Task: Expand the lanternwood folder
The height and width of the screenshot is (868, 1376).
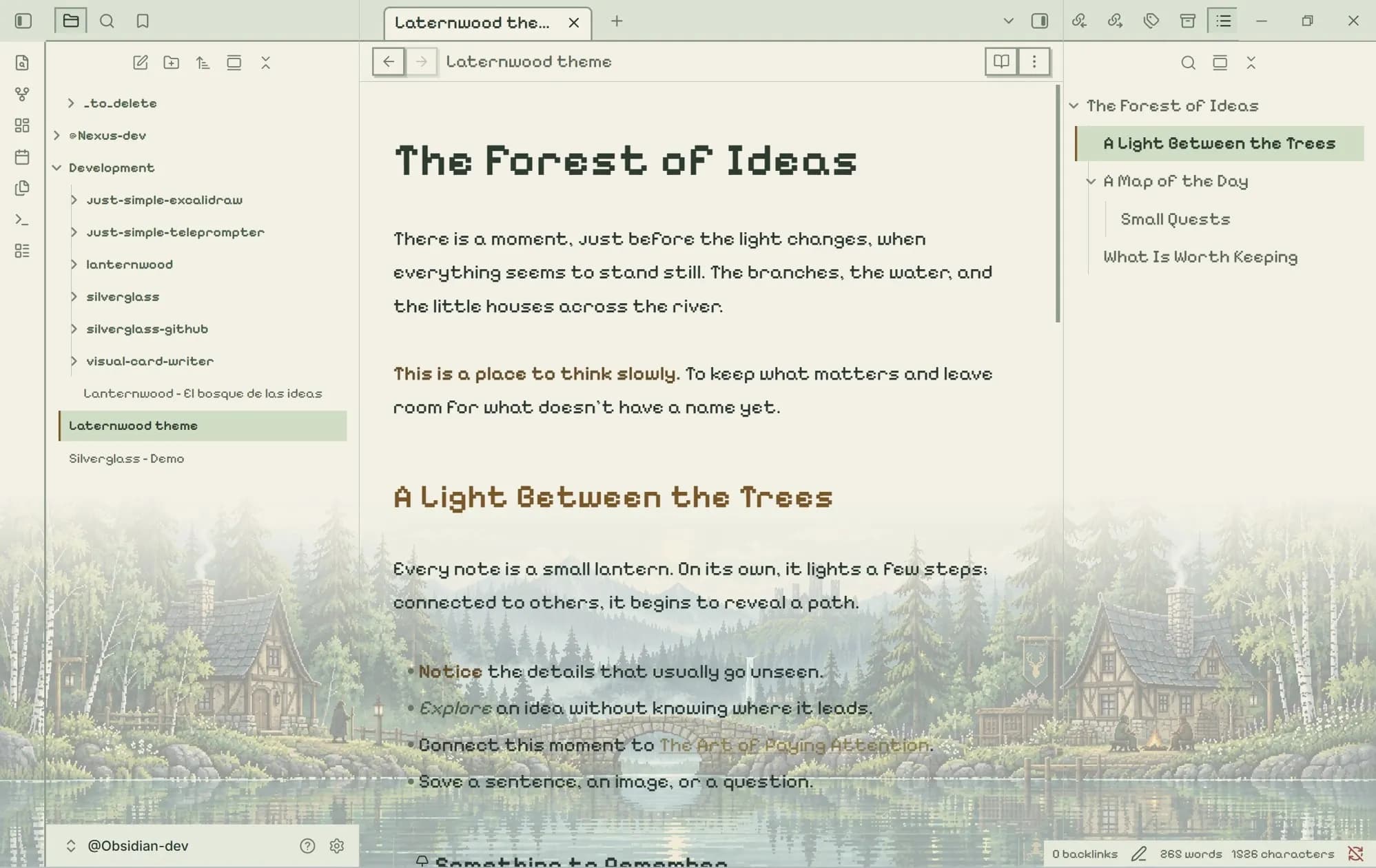Action: (x=74, y=265)
